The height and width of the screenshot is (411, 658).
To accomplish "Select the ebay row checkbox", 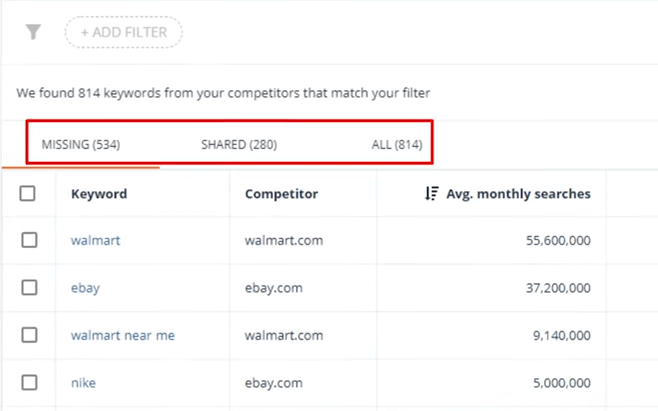I will click(x=29, y=288).
